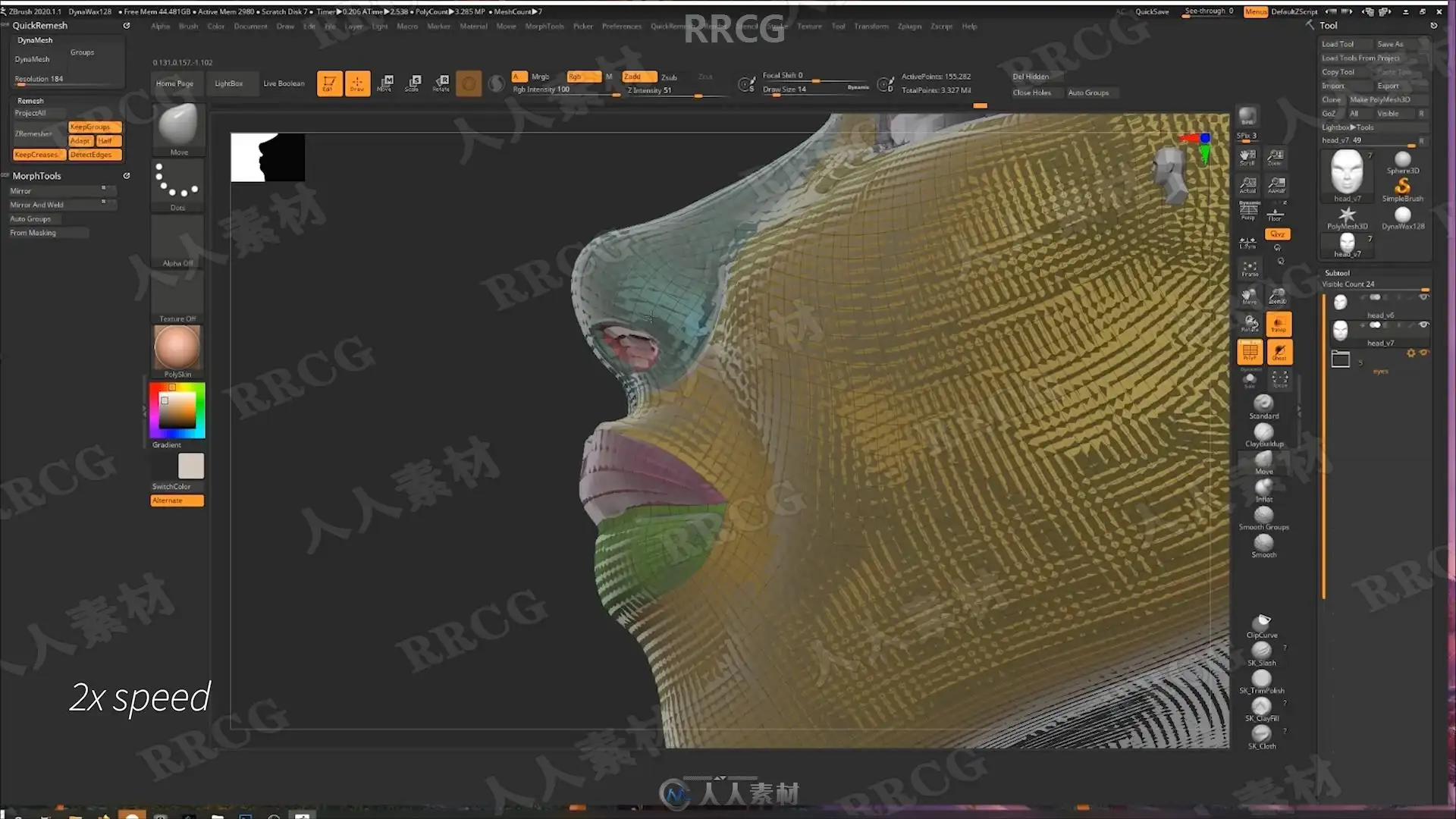This screenshot has height=819, width=1456.
Task: Pick a color in the color picker square
Action: tap(177, 410)
